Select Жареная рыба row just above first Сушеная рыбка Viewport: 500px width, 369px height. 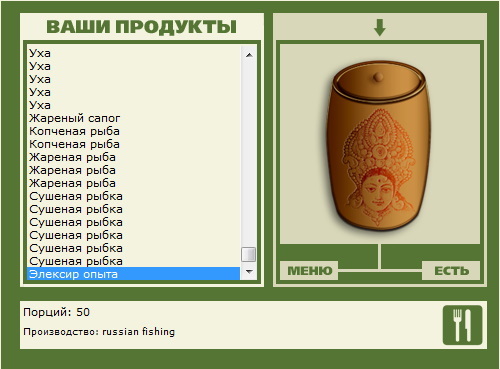[133, 183]
